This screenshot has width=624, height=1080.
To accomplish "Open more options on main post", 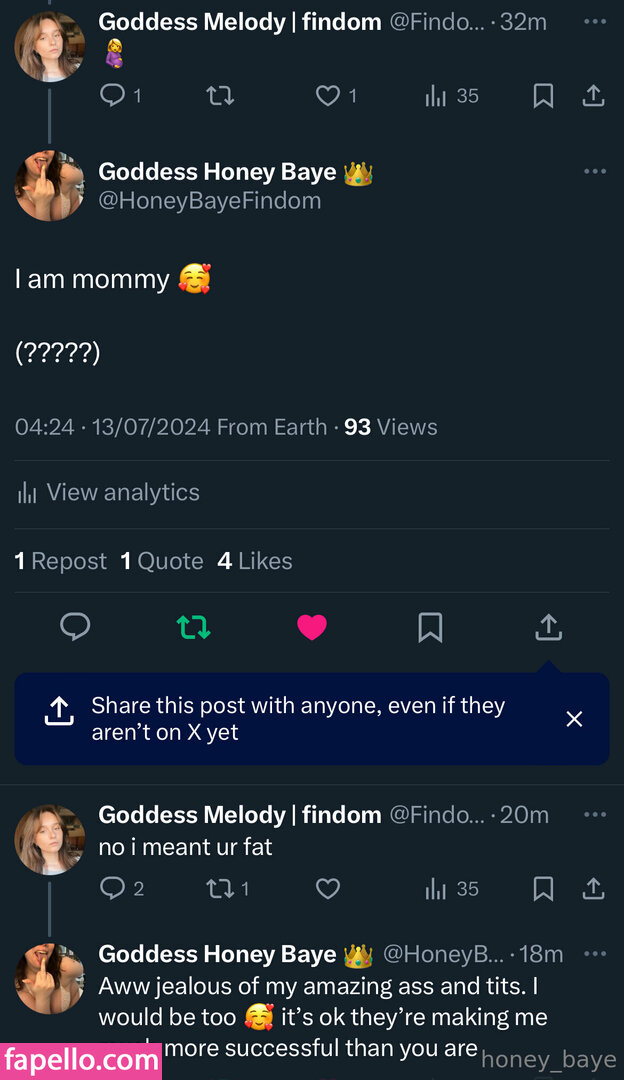I will click(595, 172).
